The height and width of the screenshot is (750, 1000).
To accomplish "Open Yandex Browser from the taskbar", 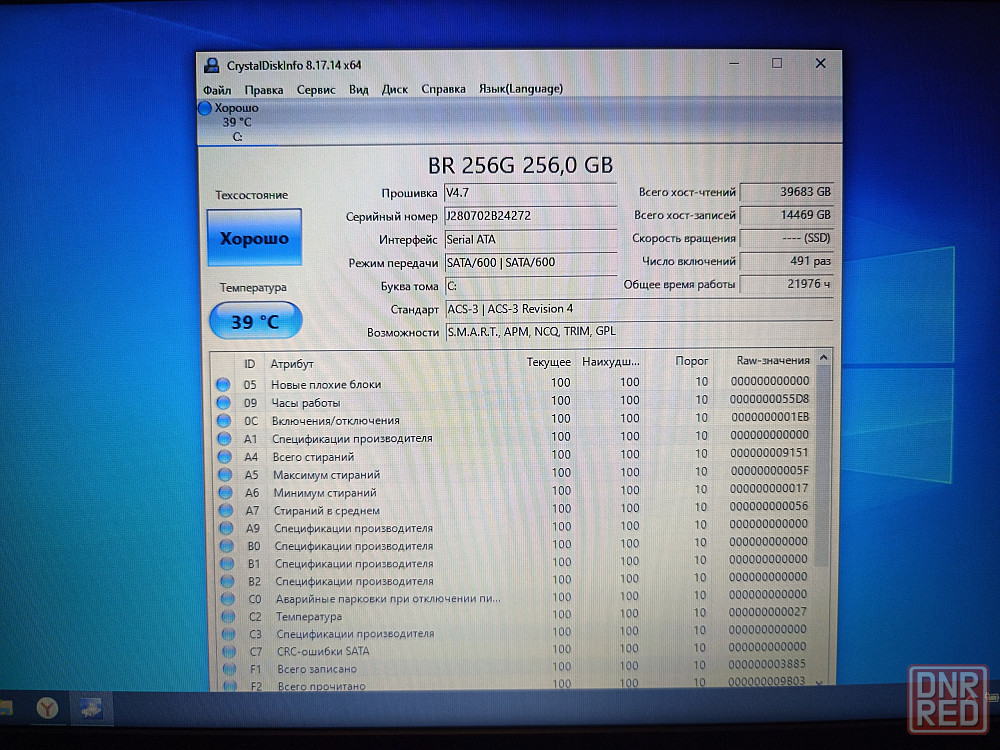I will click(x=47, y=708).
